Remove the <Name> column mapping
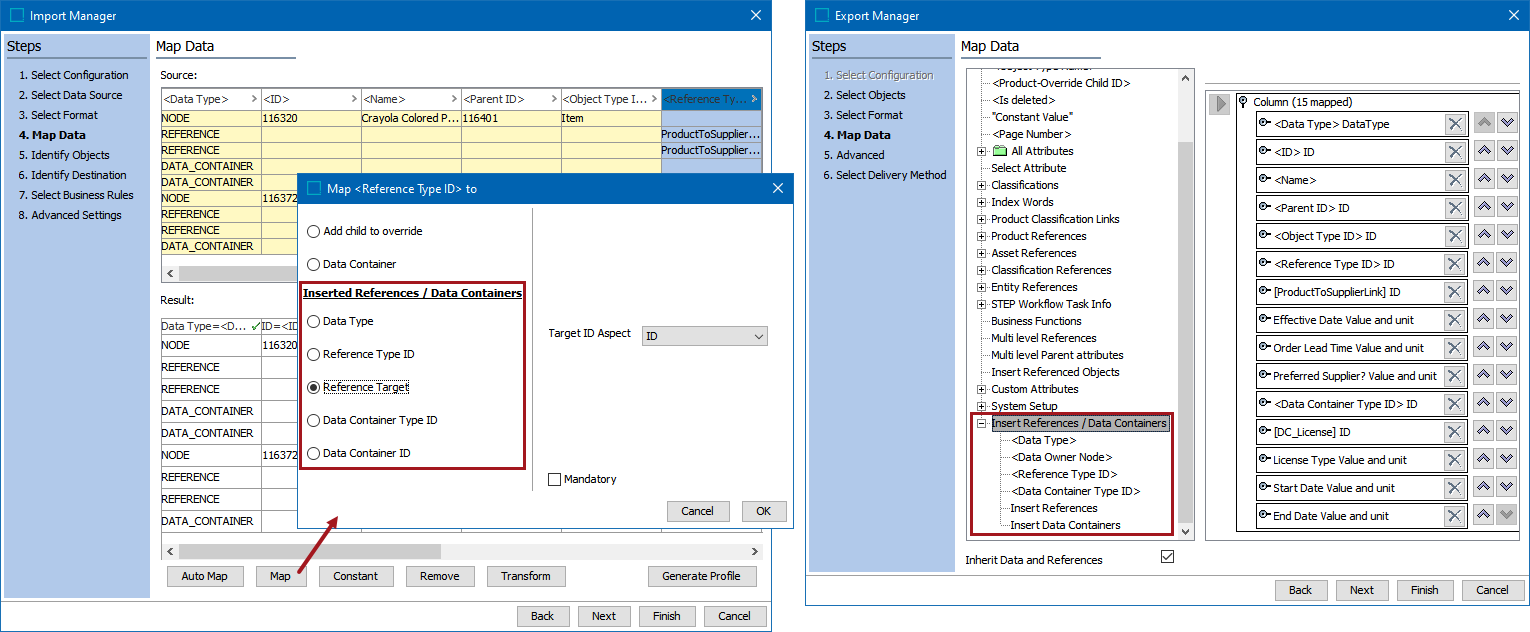The width and height of the screenshot is (1530, 632). [1455, 180]
